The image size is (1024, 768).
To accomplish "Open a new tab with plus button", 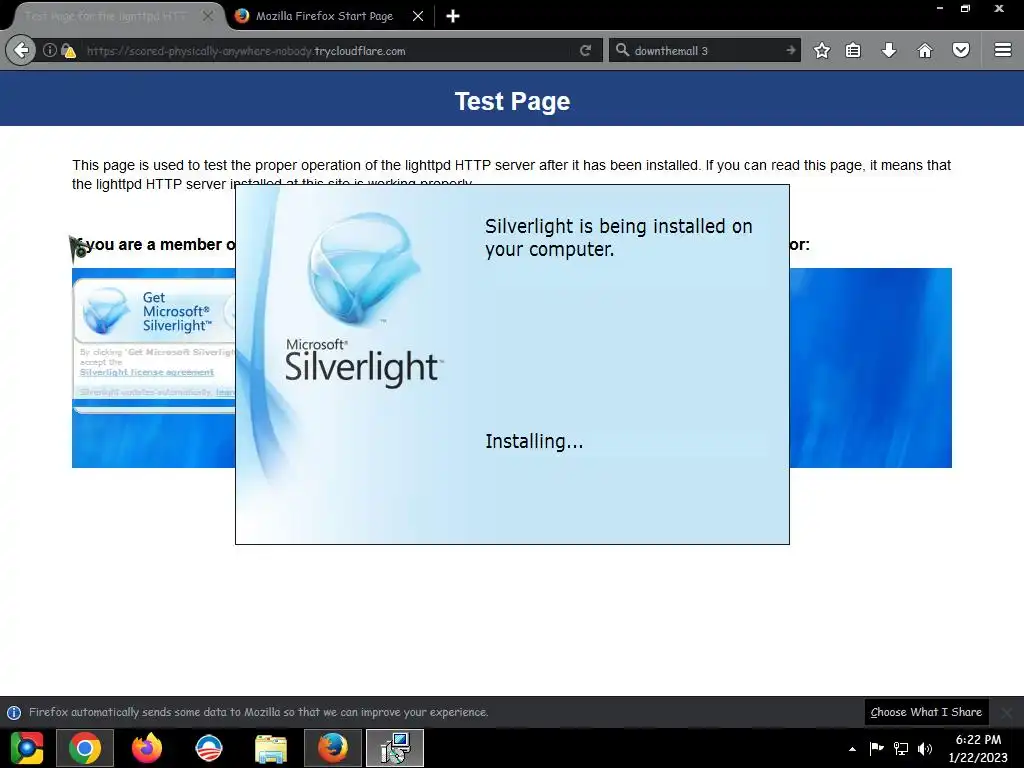I will tap(453, 16).
